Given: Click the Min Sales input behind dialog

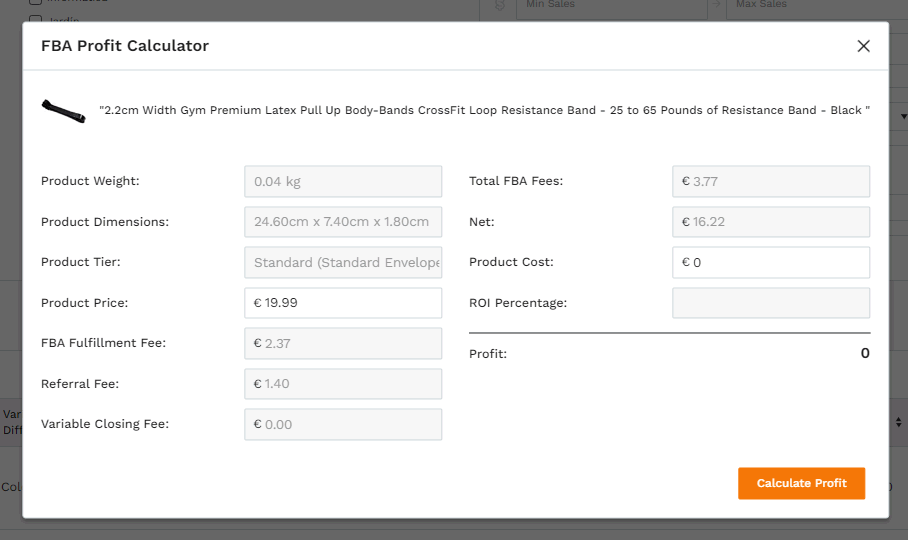Looking at the screenshot, I should point(612,8).
